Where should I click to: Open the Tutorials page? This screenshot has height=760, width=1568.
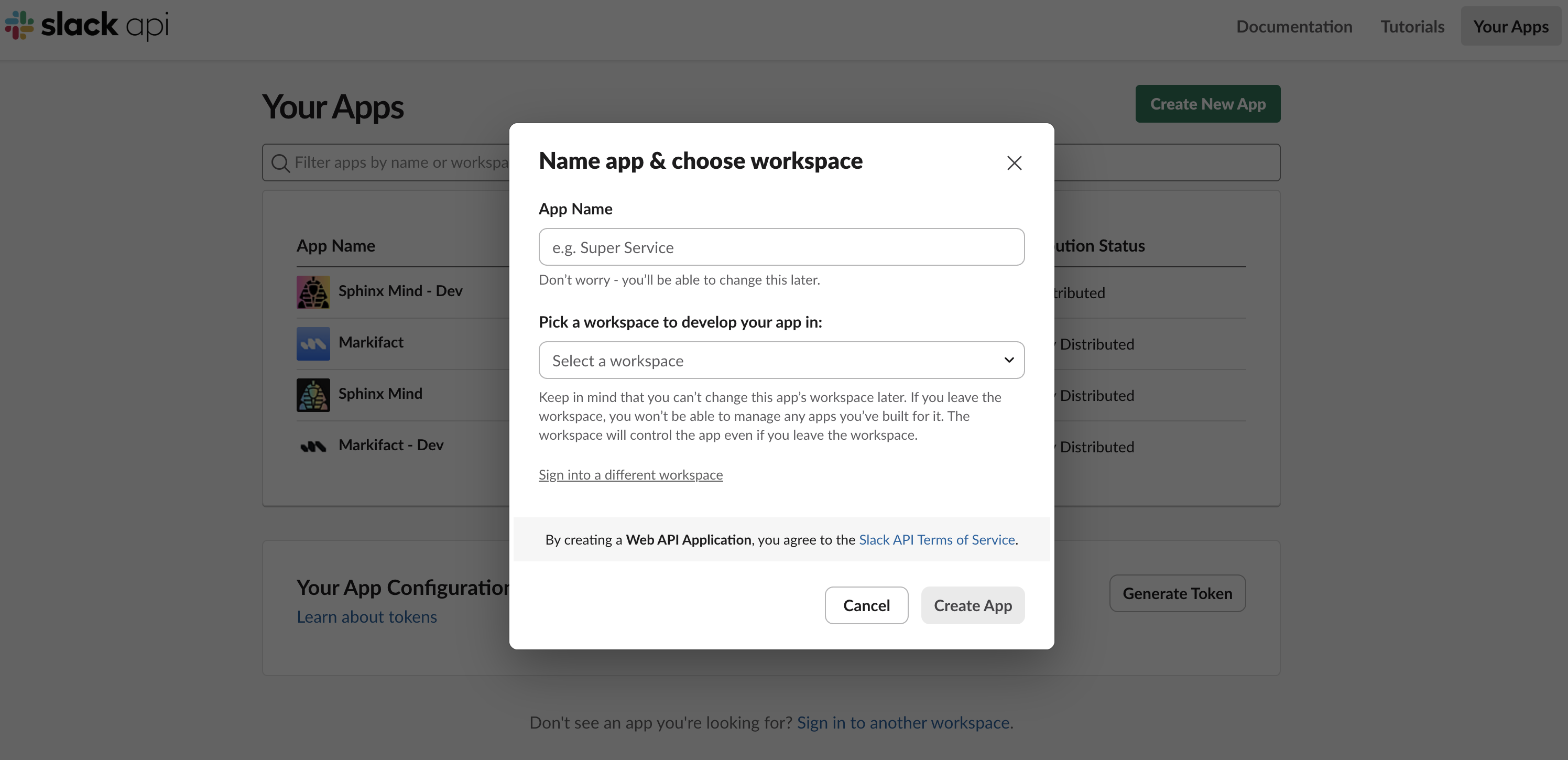[x=1412, y=26]
